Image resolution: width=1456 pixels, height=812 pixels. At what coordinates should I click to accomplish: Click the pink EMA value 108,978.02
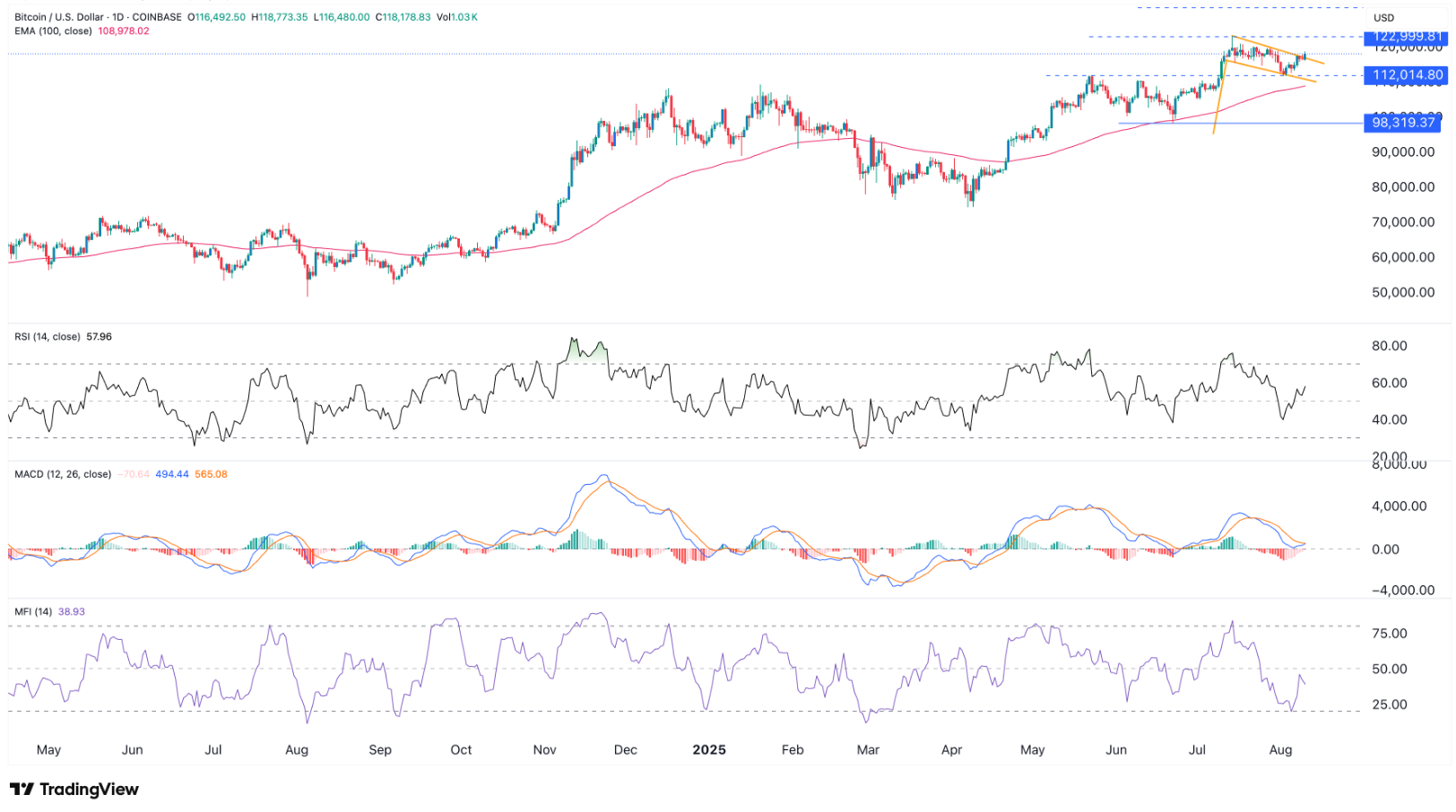[x=124, y=31]
